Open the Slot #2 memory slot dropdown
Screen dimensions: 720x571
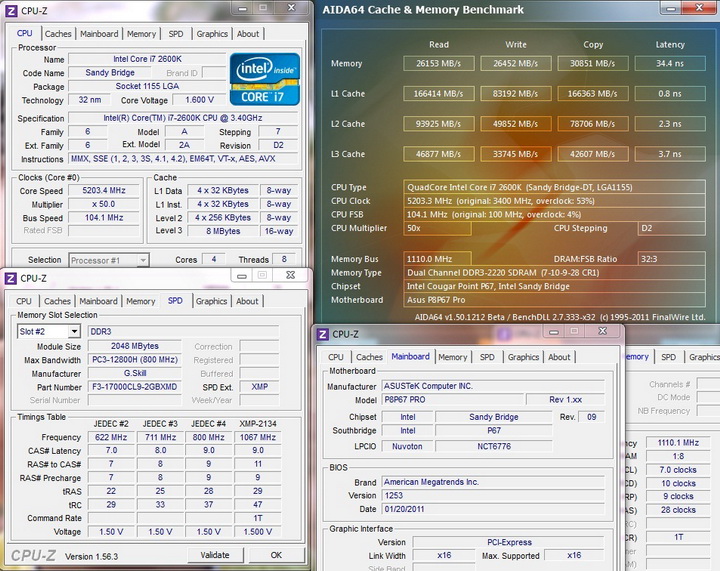click(49, 331)
